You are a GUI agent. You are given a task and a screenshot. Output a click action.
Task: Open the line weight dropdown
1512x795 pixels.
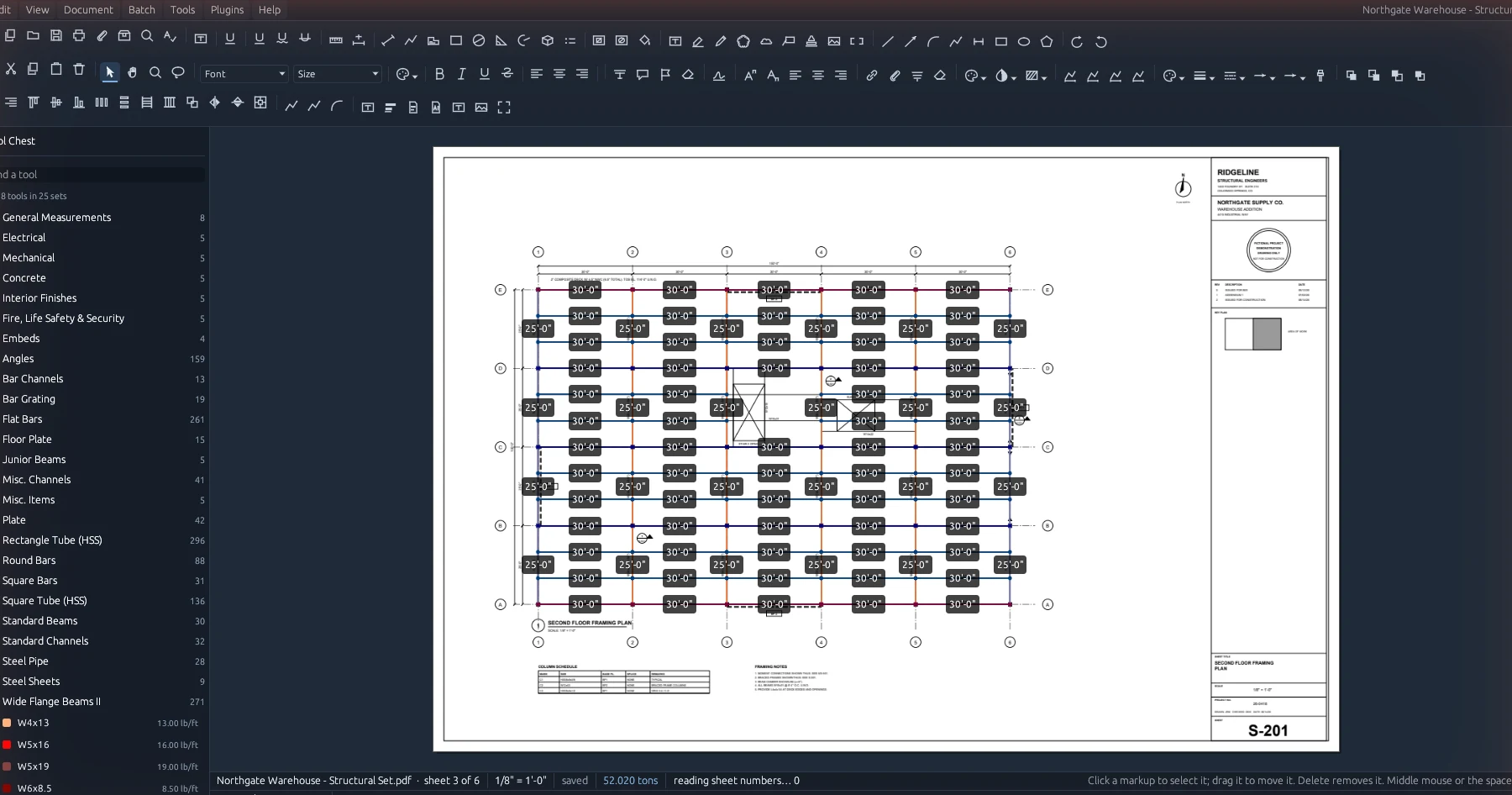click(x=1204, y=76)
